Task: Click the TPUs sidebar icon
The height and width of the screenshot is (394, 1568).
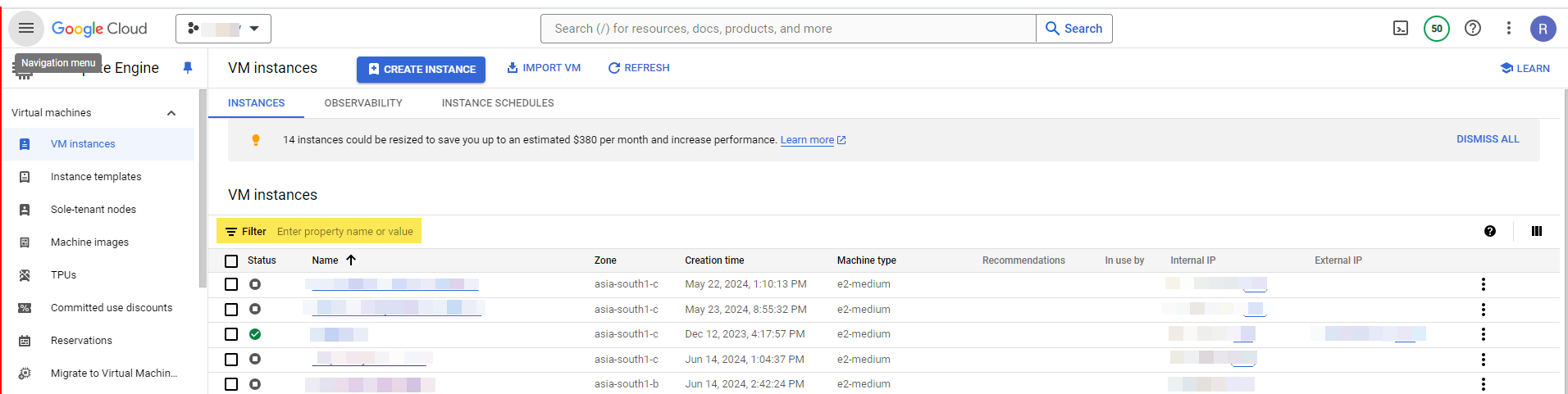Action: pyautogui.click(x=25, y=275)
